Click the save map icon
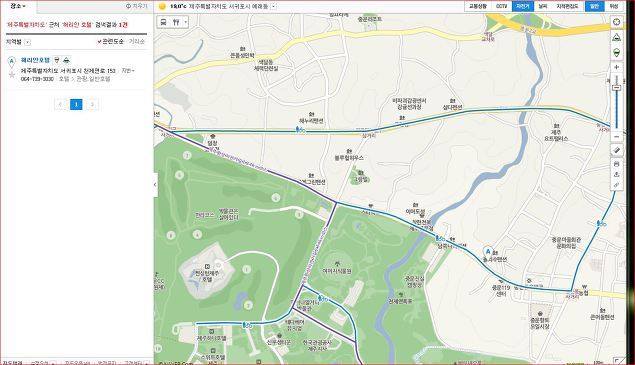Screen dimensions: 635x365 click(617, 175)
